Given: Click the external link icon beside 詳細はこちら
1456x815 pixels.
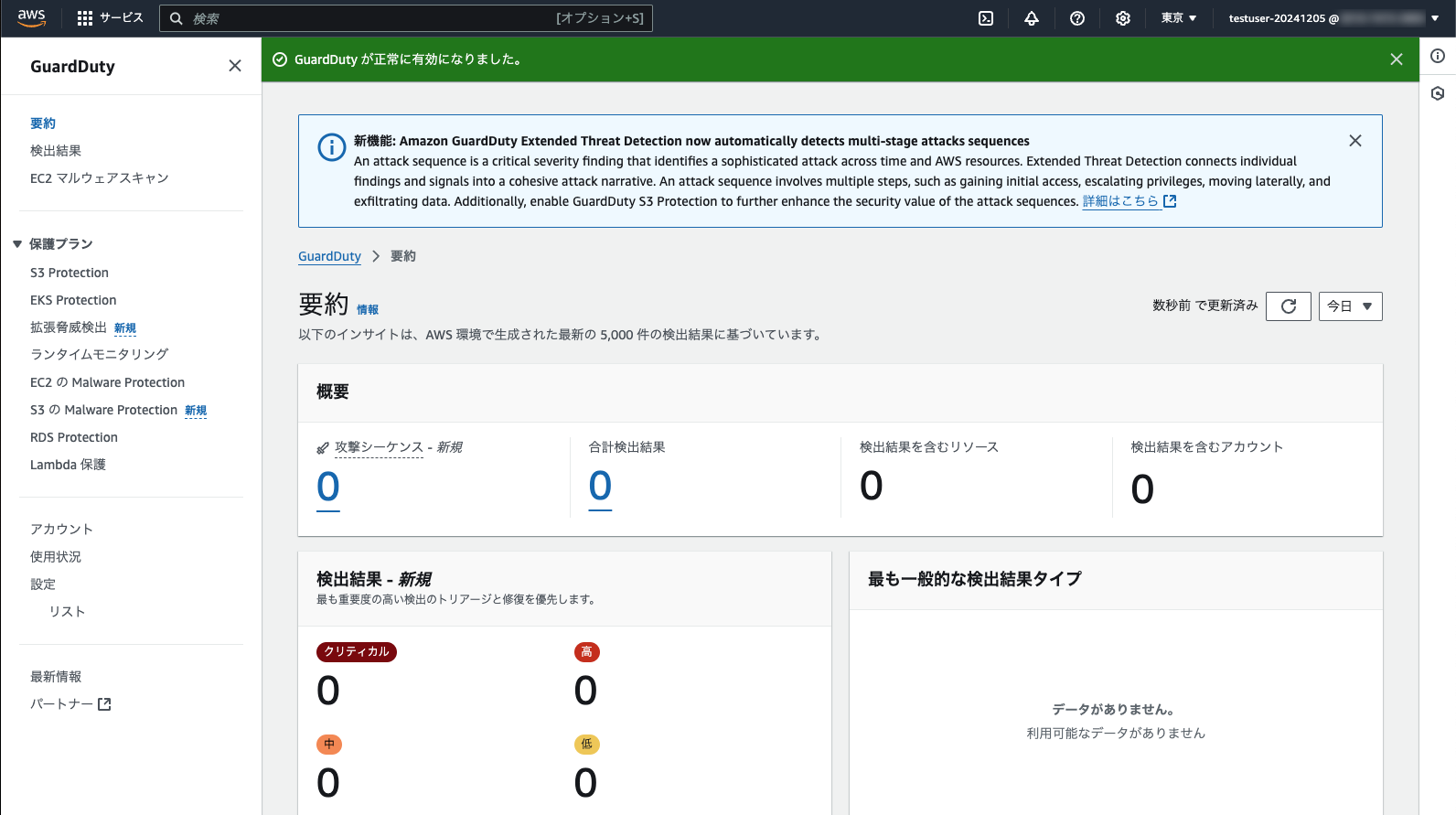Looking at the screenshot, I should [1170, 201].
